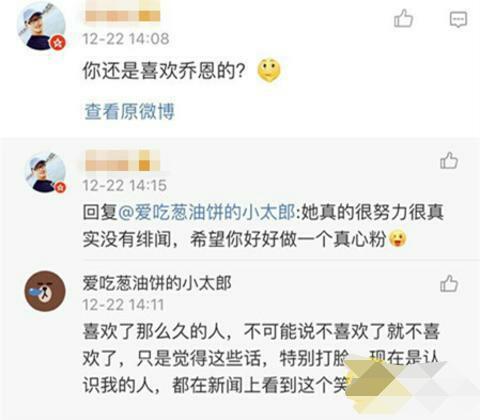The height and width of the screenshot is (420, 480).
Task: Open @爱吃葱油饼的小太郎 mention link
Action: coord(207,212)
